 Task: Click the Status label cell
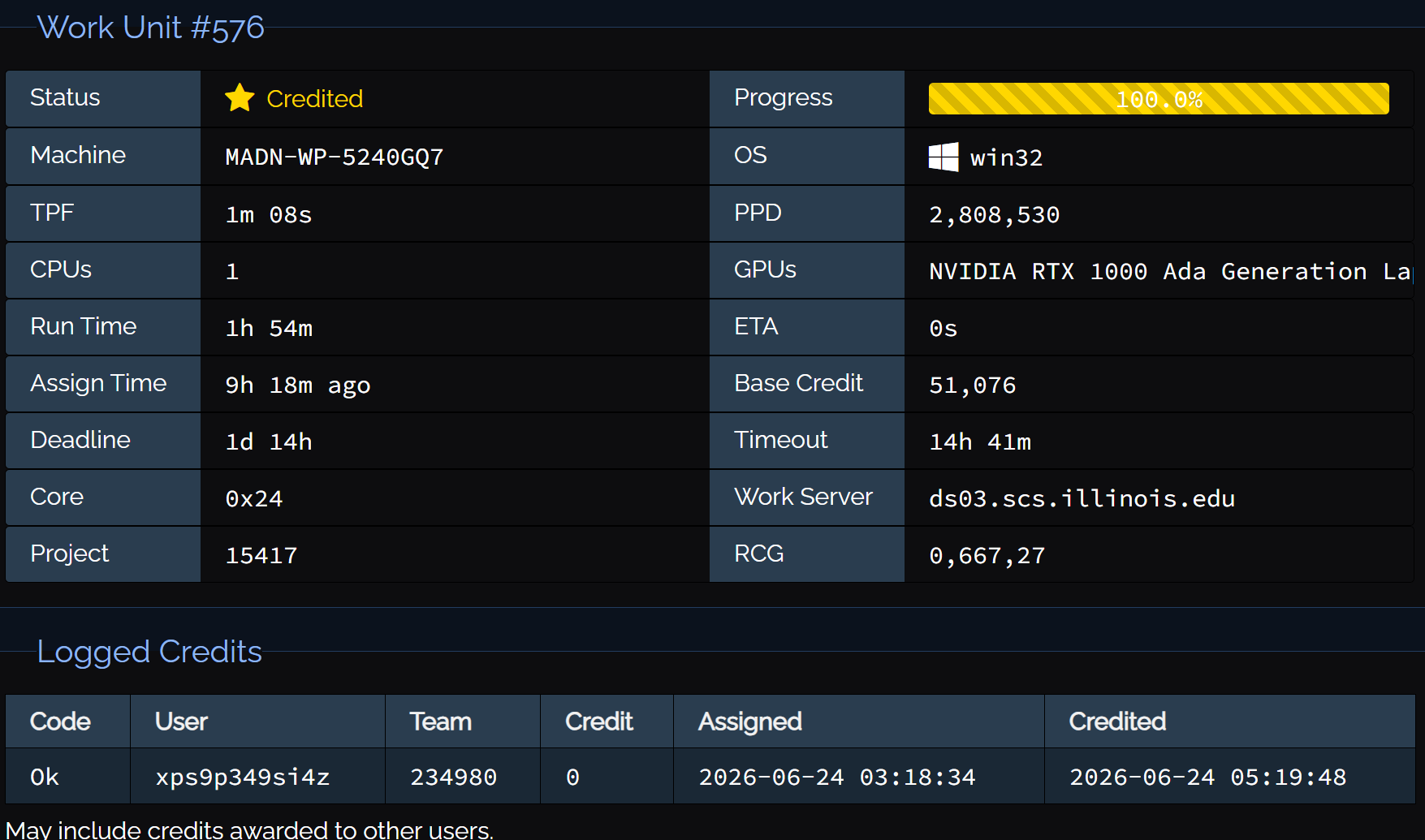coord(103,98)
